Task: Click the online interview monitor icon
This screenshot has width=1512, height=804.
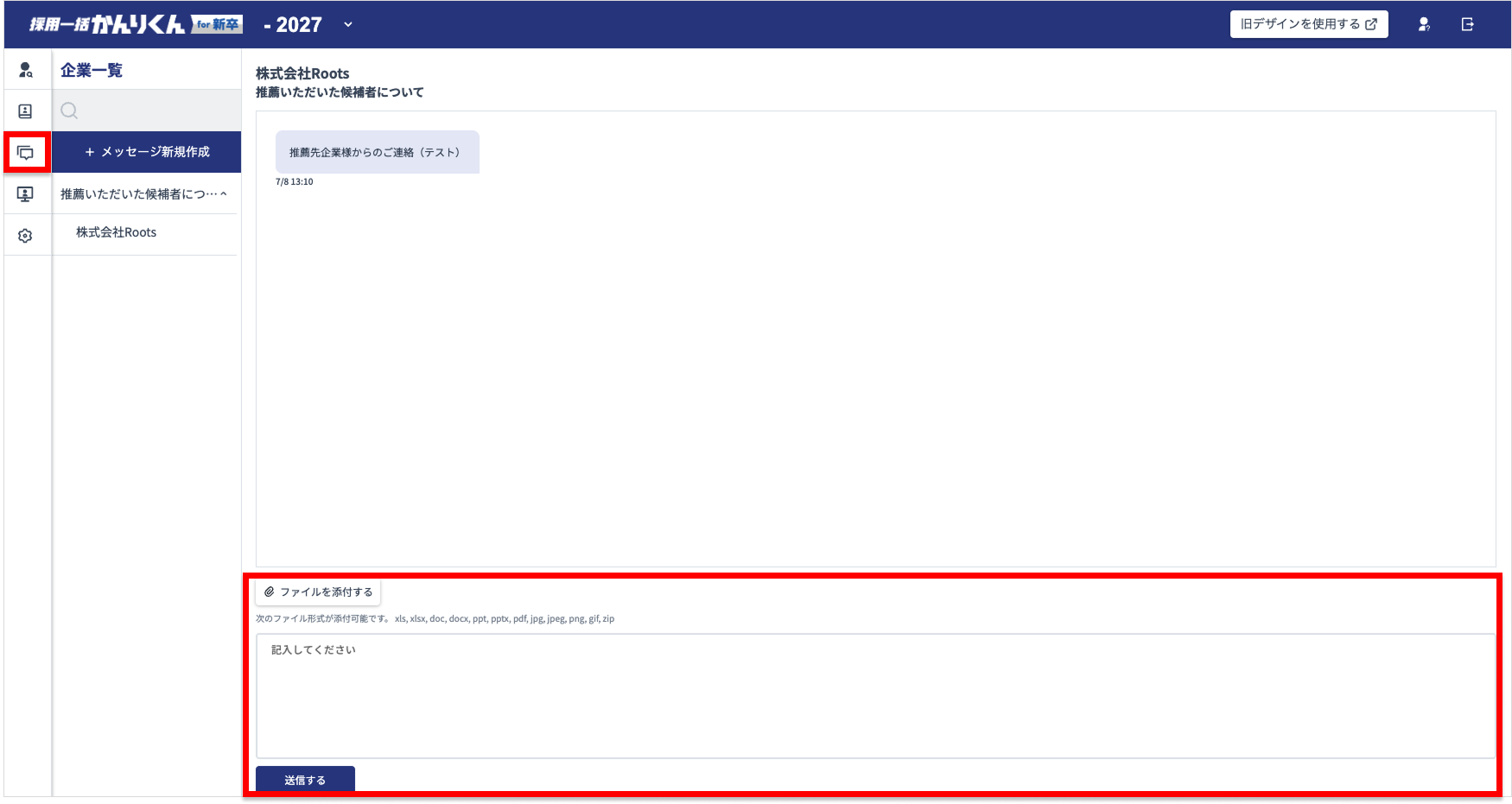Action: pyautogui.click(x=26, y=194)
